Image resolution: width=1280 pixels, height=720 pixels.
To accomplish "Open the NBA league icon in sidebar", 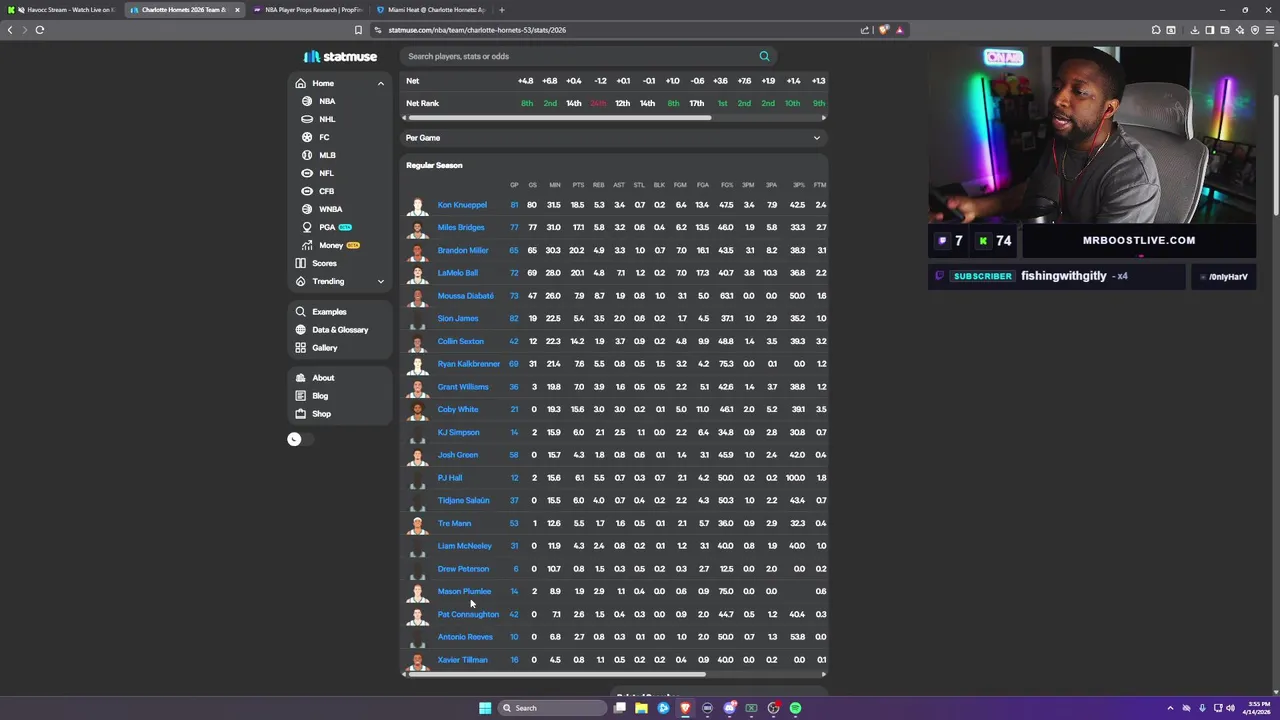I will click(307, 101).
